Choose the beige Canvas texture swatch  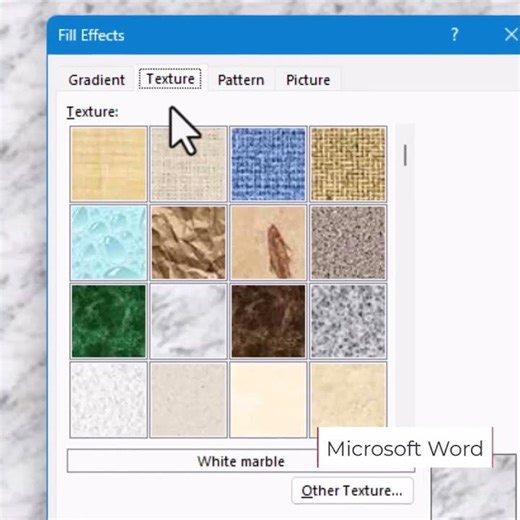point(189,164)
